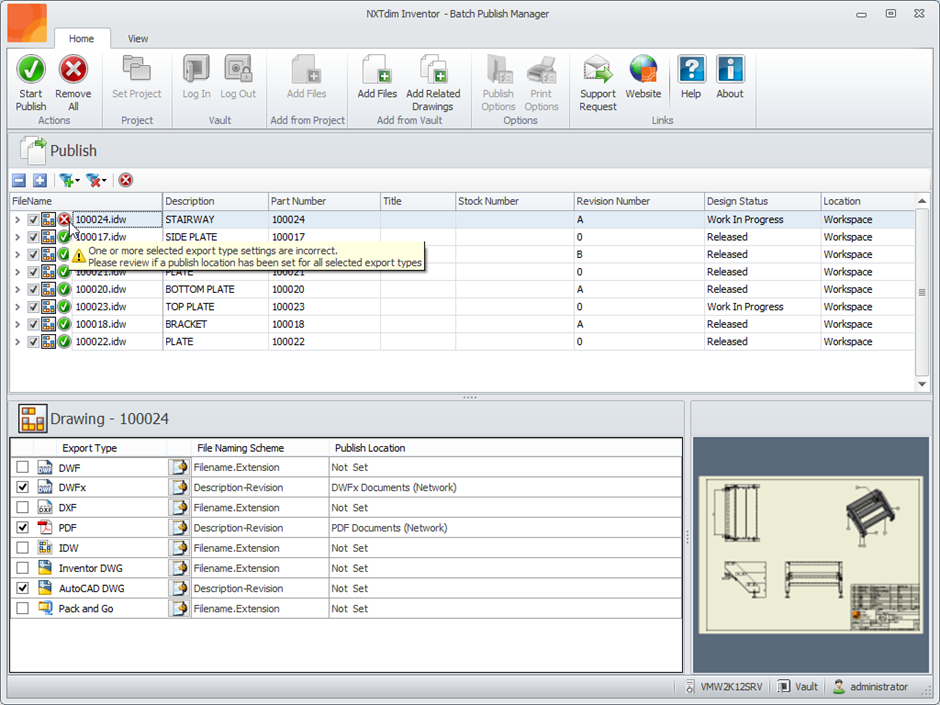Enable the IDW export type checkbox
The width and height of the screenshot is (940, 705).
23,548
